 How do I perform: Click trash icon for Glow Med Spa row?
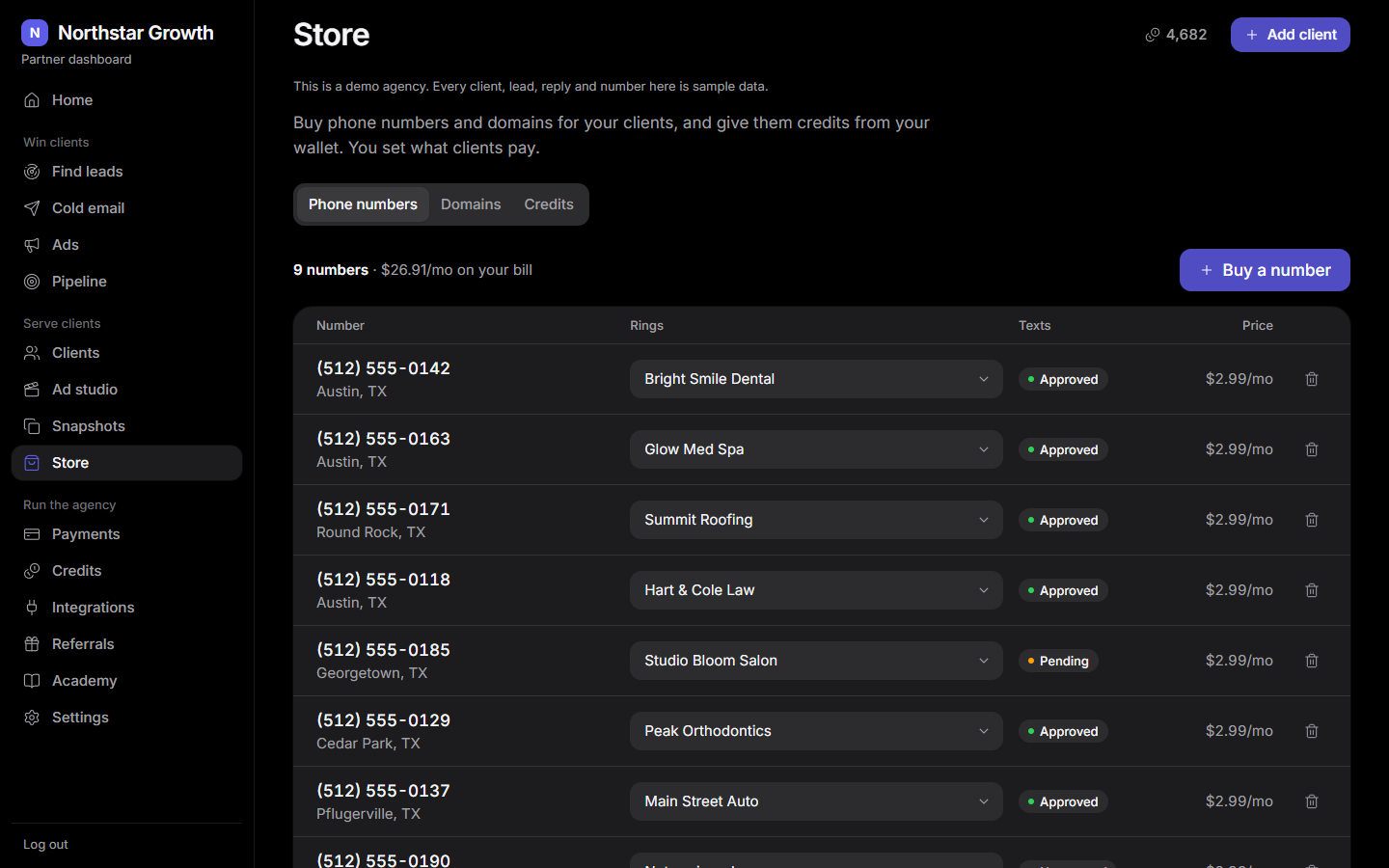click(1312, 449)
